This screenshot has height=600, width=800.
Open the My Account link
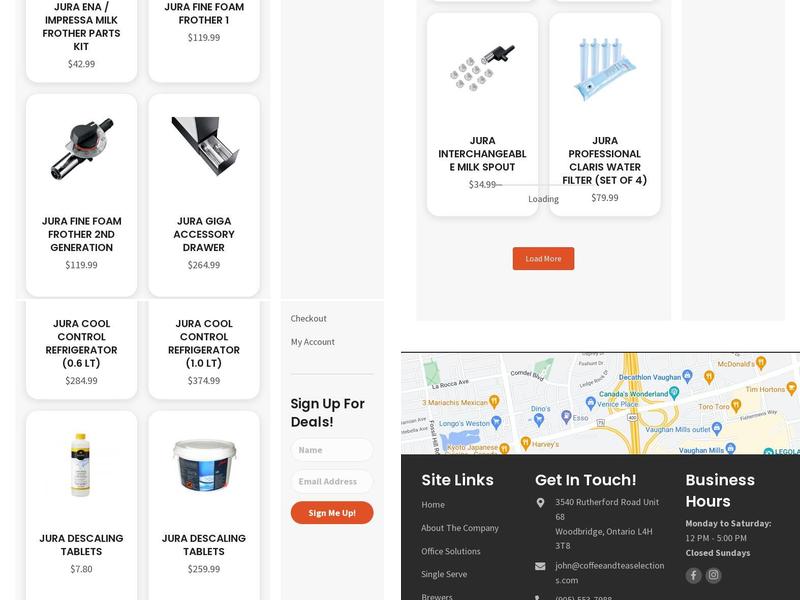[313, 342]
